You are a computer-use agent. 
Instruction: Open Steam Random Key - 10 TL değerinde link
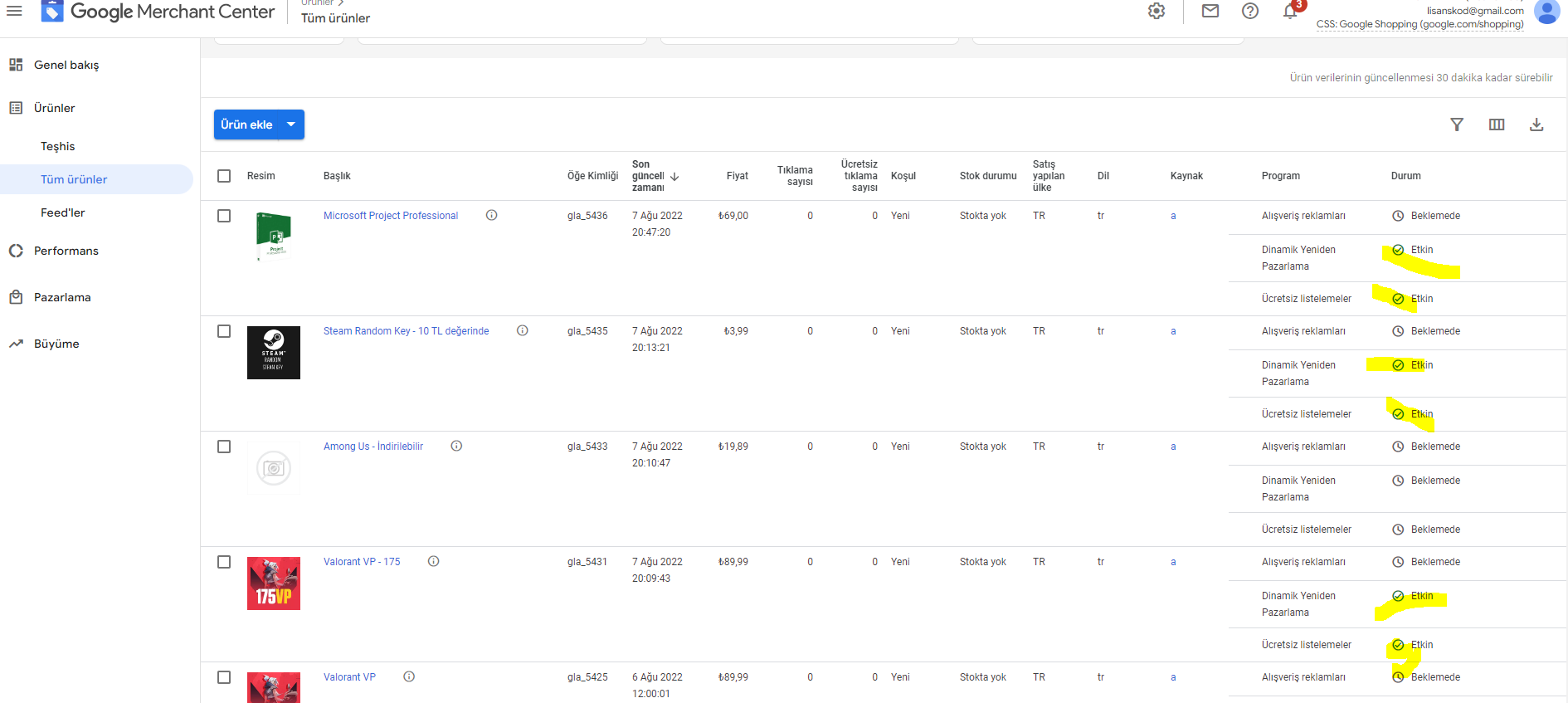tap(407, 331)
